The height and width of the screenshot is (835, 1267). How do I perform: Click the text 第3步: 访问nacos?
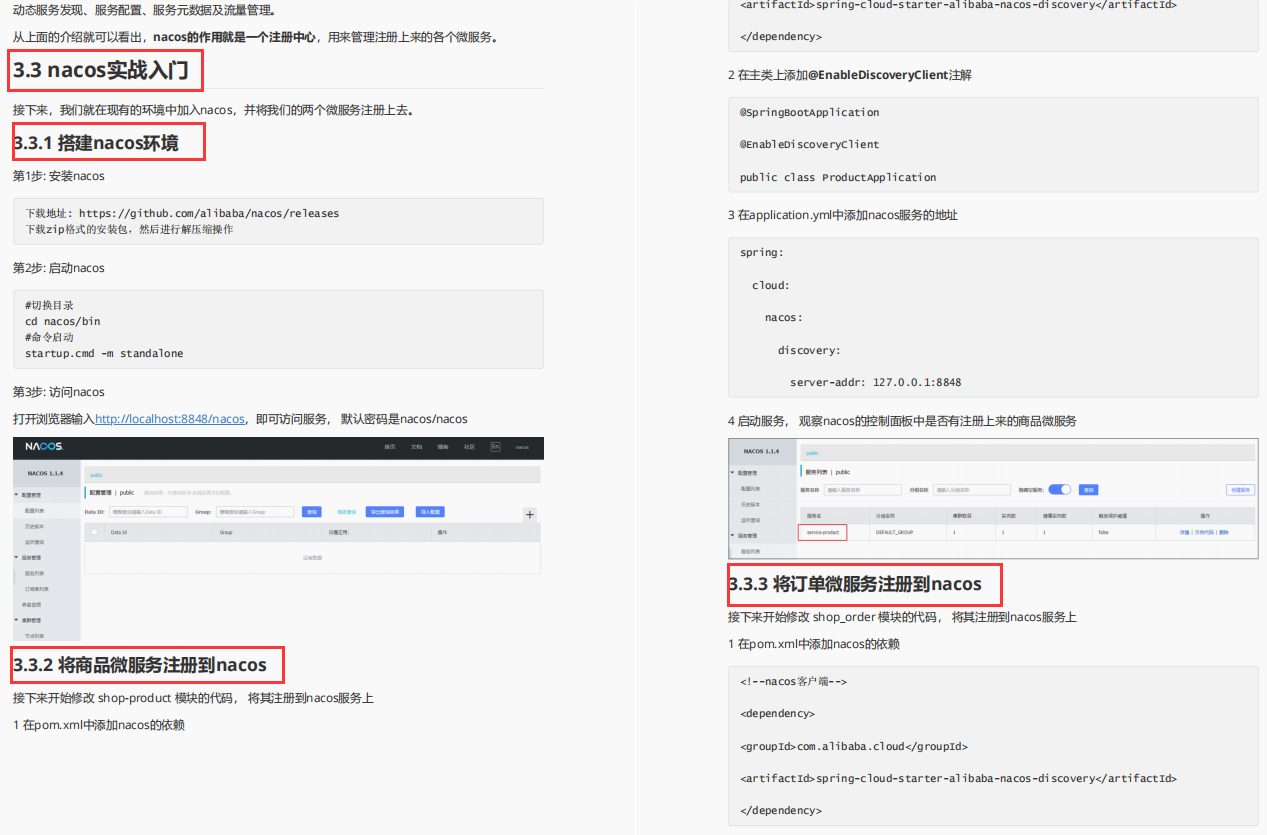click(x=59, y=392)
